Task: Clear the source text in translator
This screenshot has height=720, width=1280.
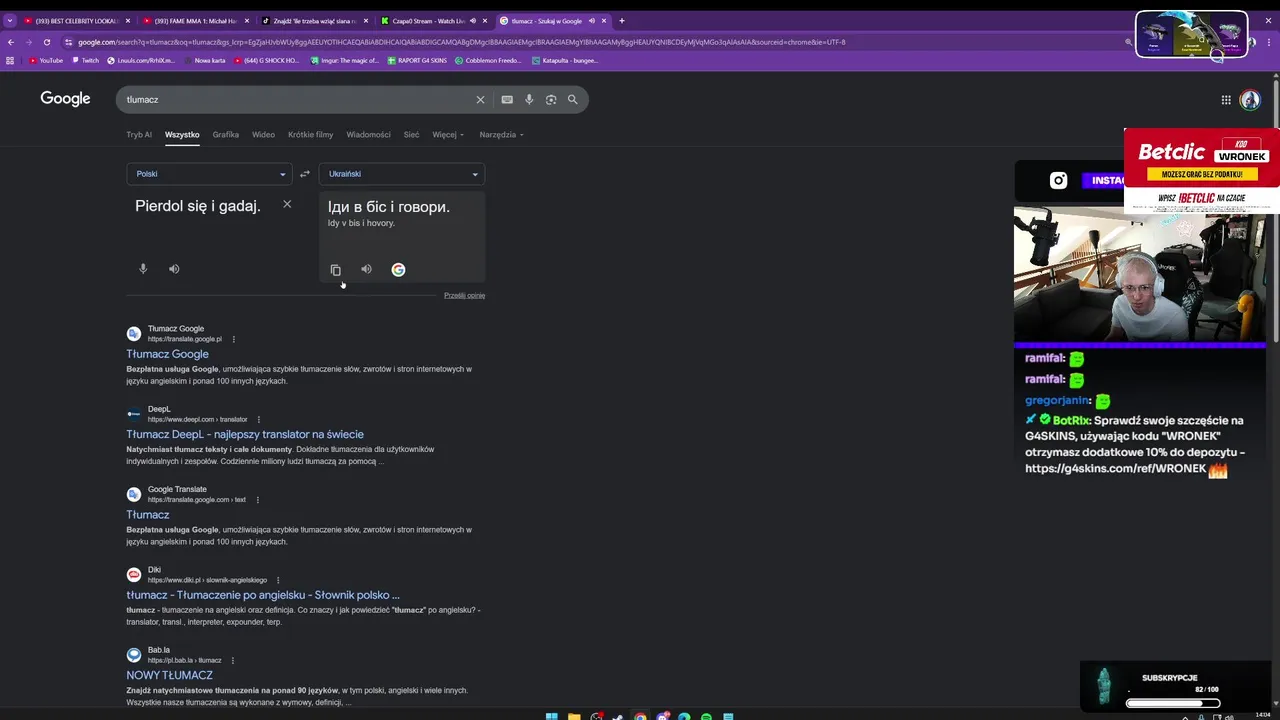Action: coord(287,204)
